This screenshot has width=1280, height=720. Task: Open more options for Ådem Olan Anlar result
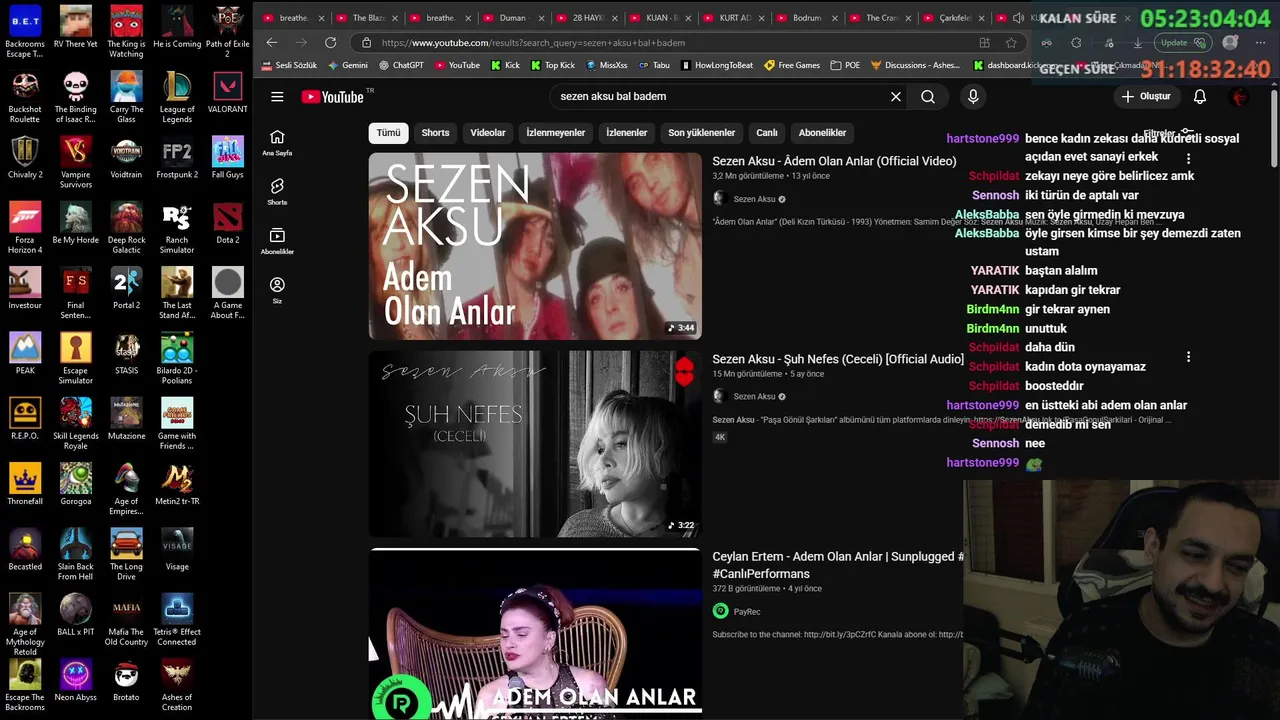tap(1188, 159)
